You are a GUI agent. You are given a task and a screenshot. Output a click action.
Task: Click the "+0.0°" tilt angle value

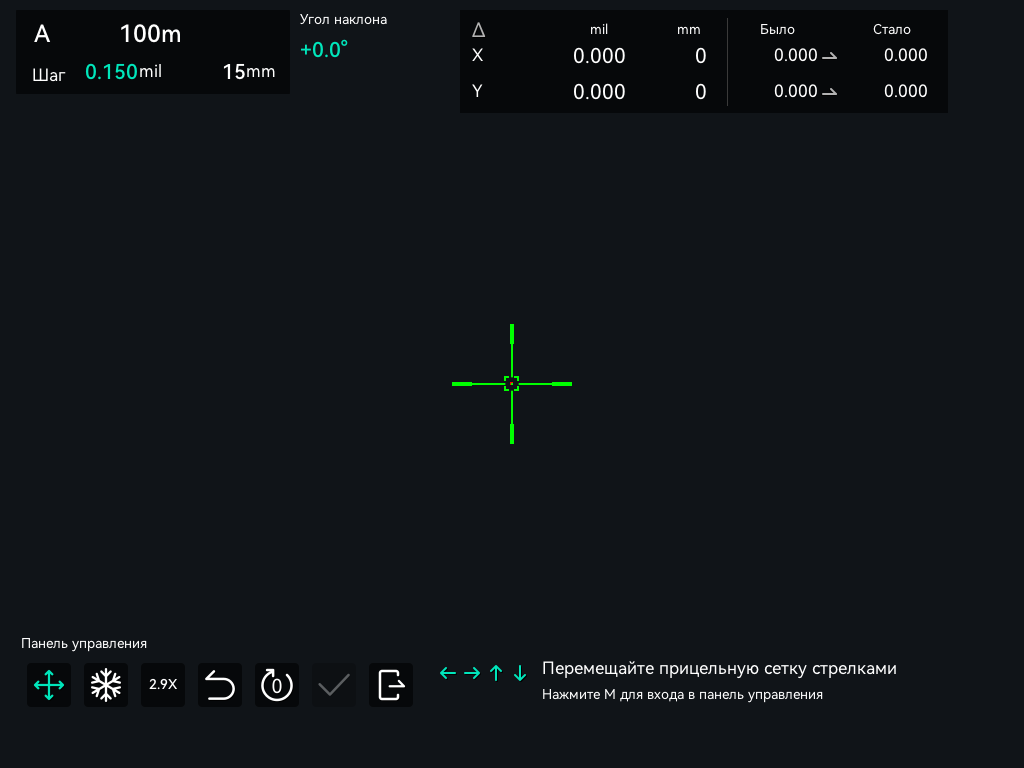click(324, 50)
